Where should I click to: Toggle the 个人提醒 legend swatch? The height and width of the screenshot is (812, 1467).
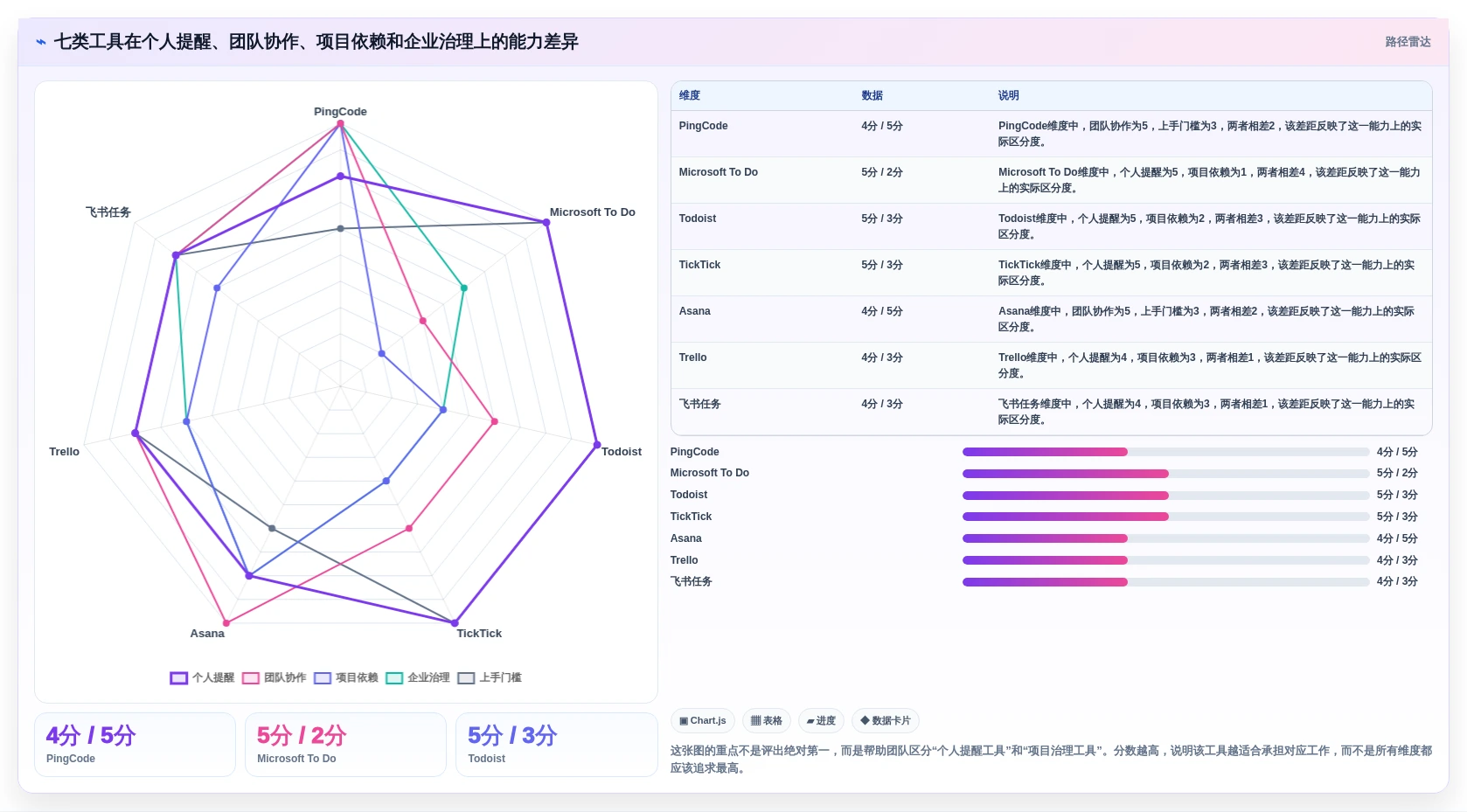coord(178,677)
